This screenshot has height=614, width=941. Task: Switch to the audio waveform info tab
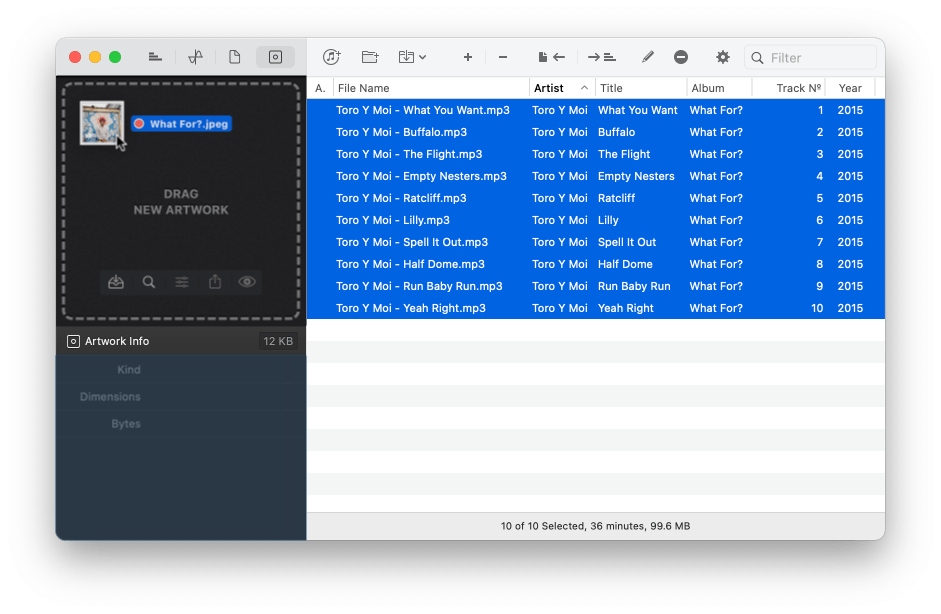tap(196, 57)
